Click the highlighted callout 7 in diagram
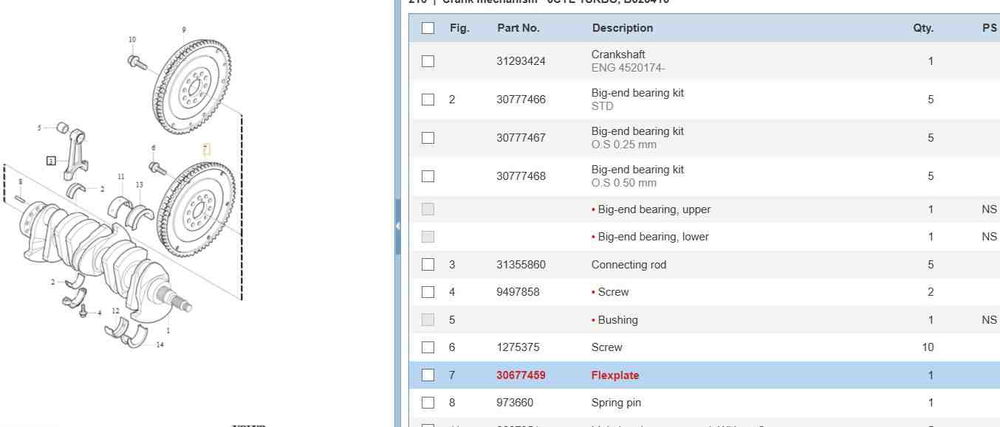The height and width of the screenshot is (427, 1000). point(207,149)
